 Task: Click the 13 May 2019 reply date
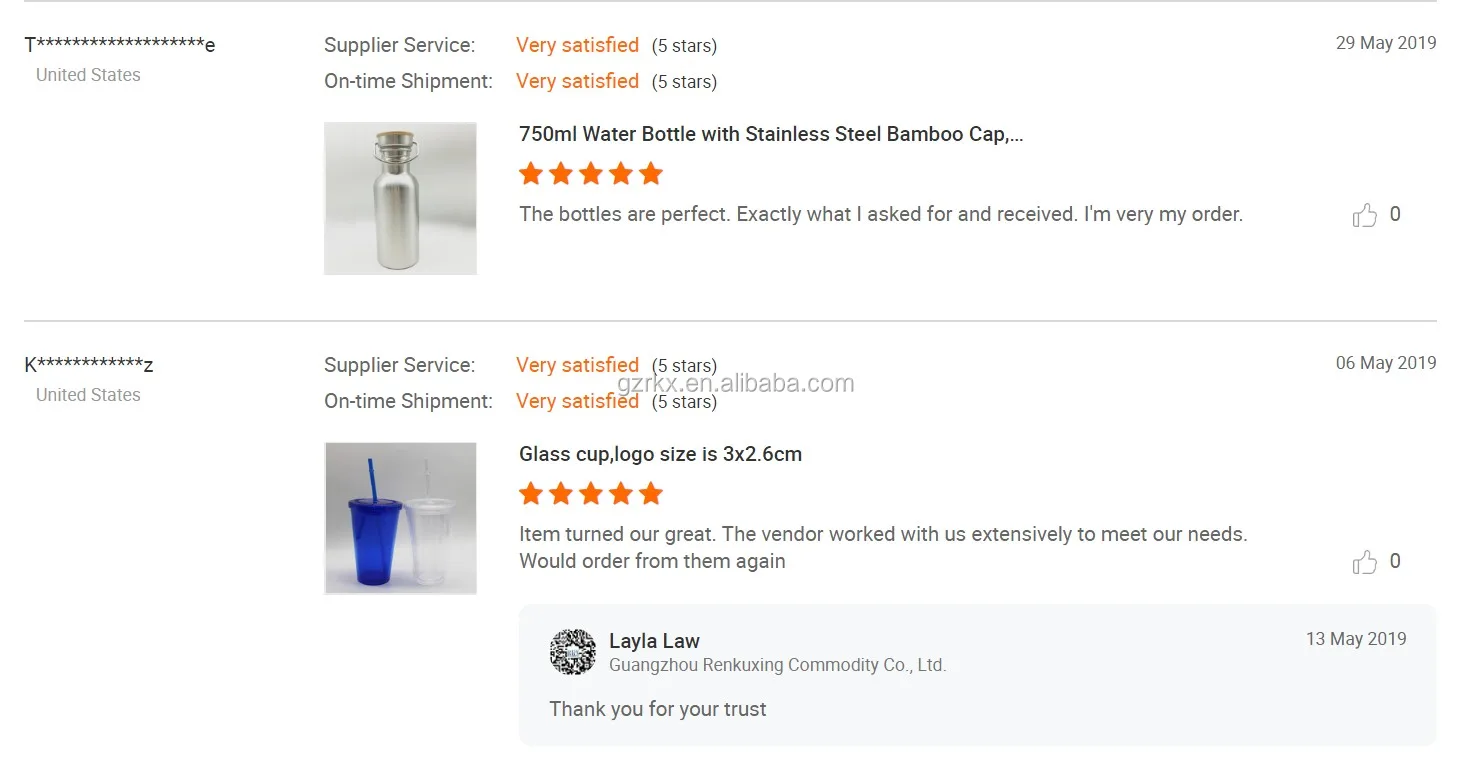(1355, 639)
